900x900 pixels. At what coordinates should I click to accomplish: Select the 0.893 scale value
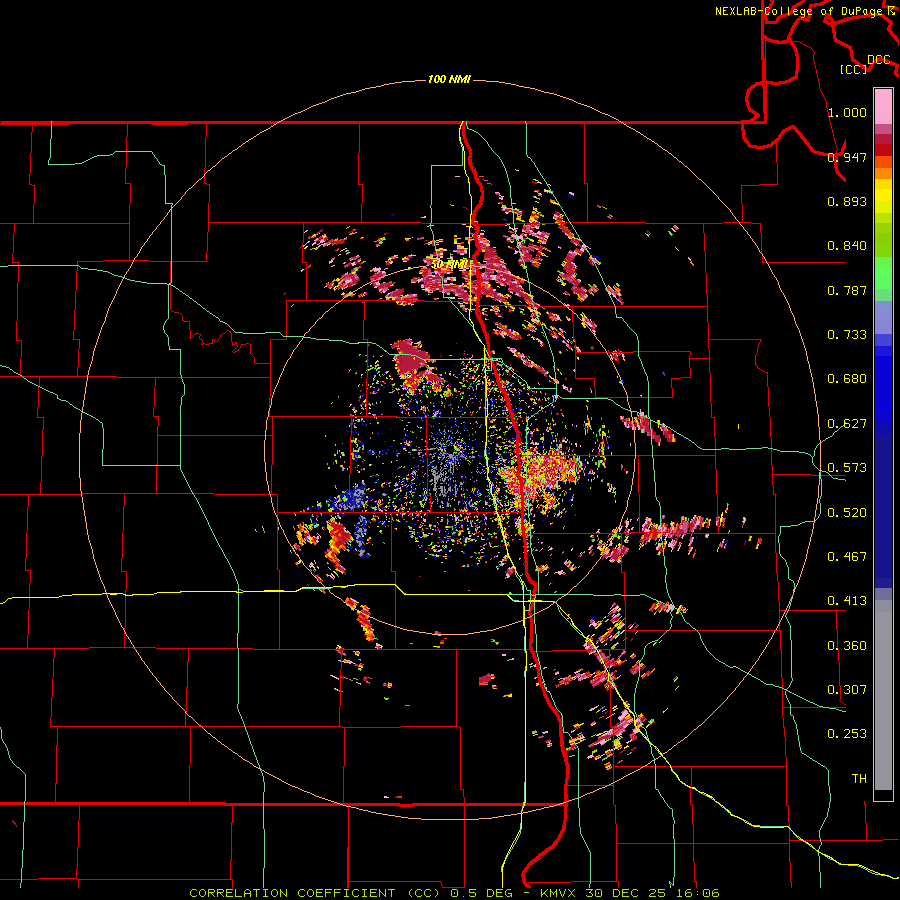[847, 201]
